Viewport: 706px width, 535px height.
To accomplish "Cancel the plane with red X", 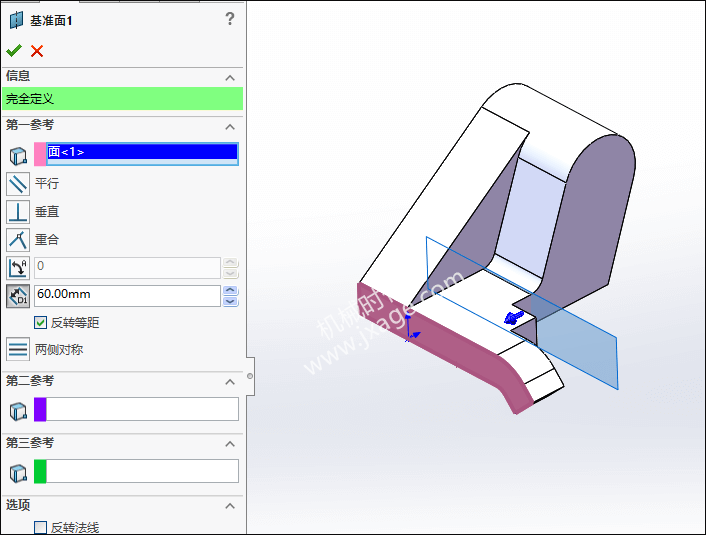I will tap(37, 51).
